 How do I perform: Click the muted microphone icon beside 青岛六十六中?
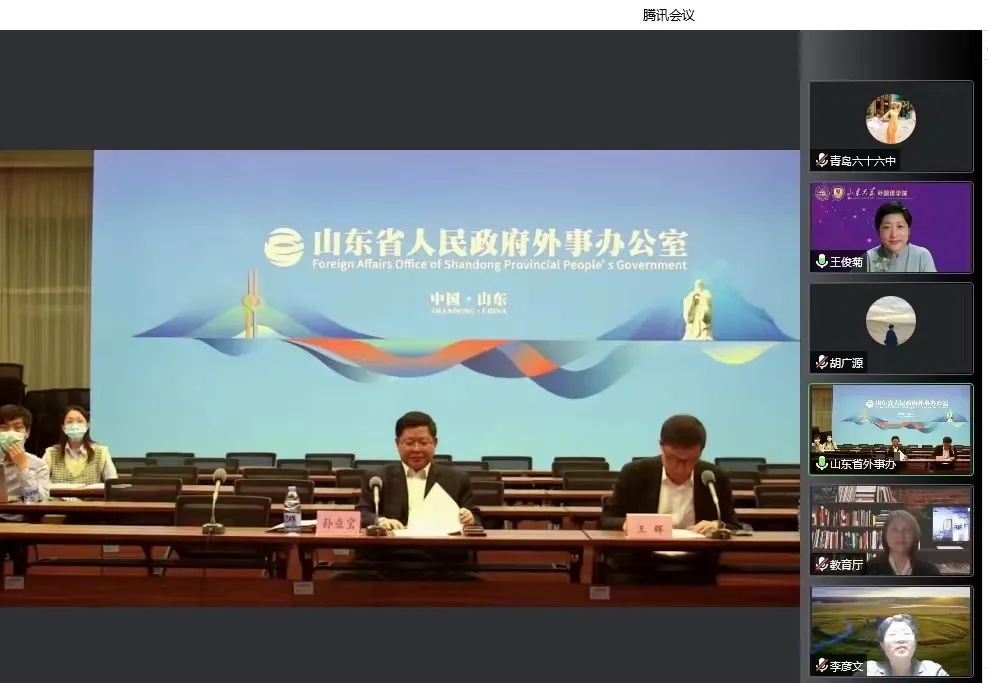tap(821, 160)
